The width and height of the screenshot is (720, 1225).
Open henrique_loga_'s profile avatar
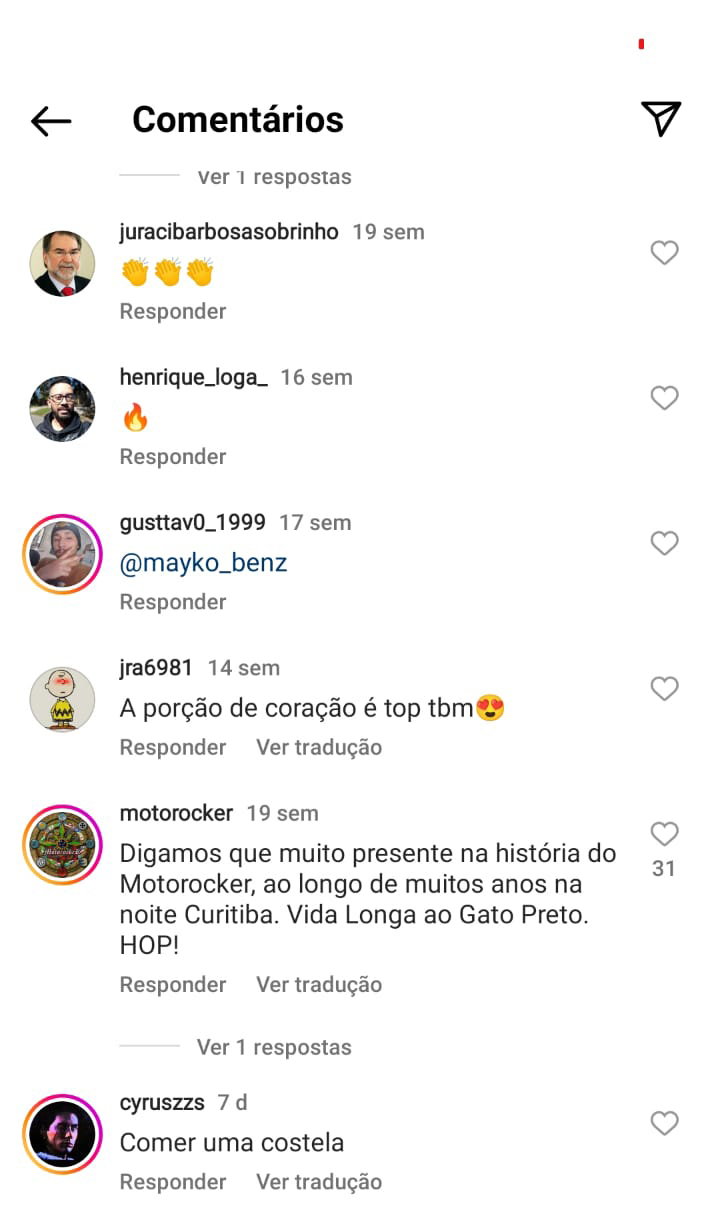63,409
